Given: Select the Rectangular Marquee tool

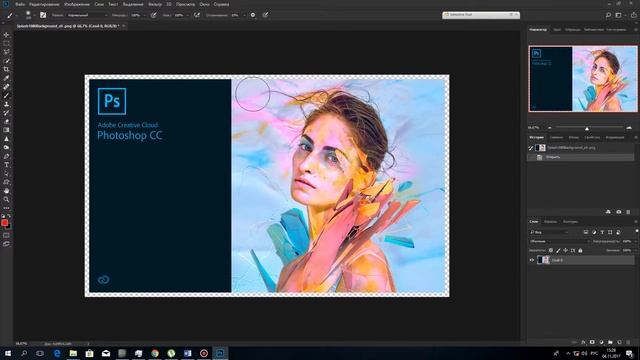Looking at the screenshot, I should tap(6, 43).
